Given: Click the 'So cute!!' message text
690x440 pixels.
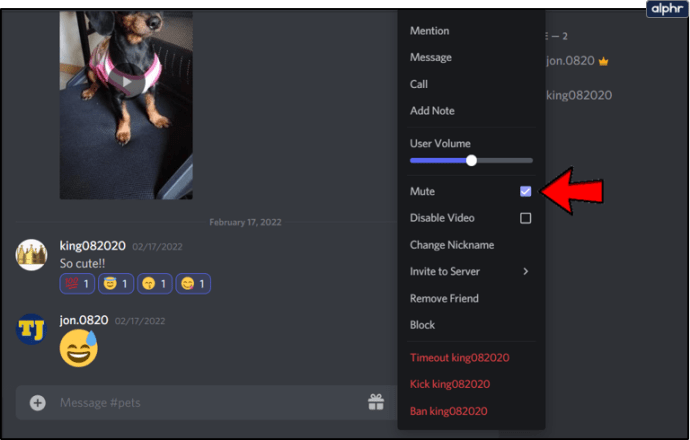Looking at the screenshot, I should click(x=82, y=264).
